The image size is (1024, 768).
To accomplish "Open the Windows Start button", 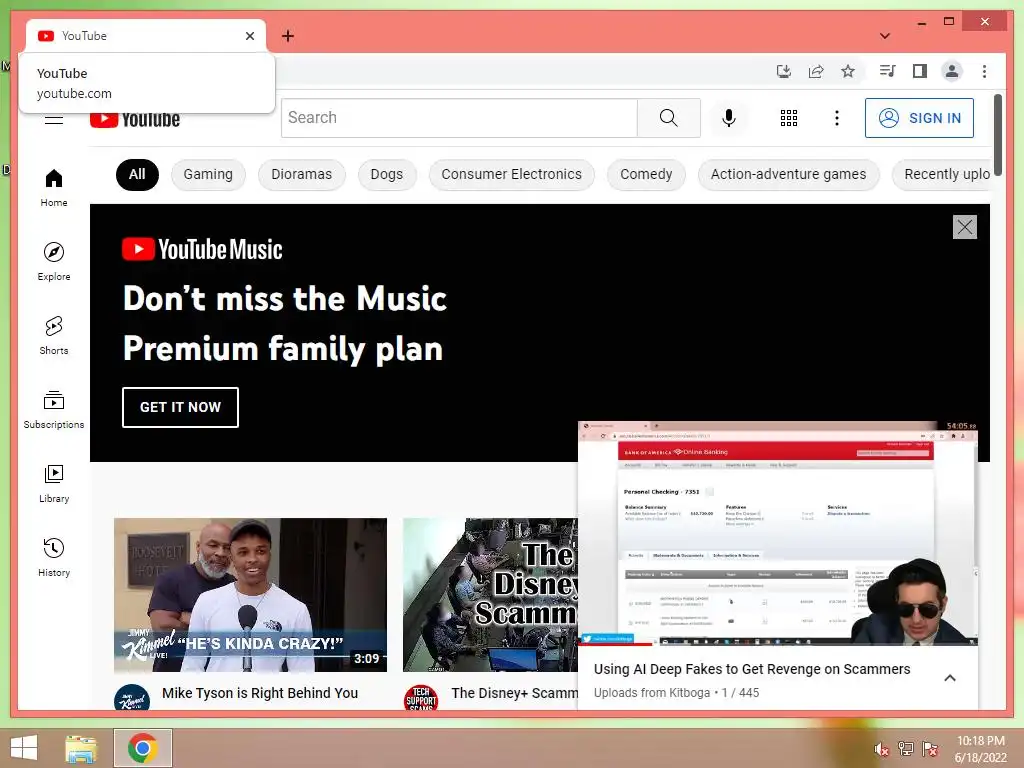I will 24,748.
